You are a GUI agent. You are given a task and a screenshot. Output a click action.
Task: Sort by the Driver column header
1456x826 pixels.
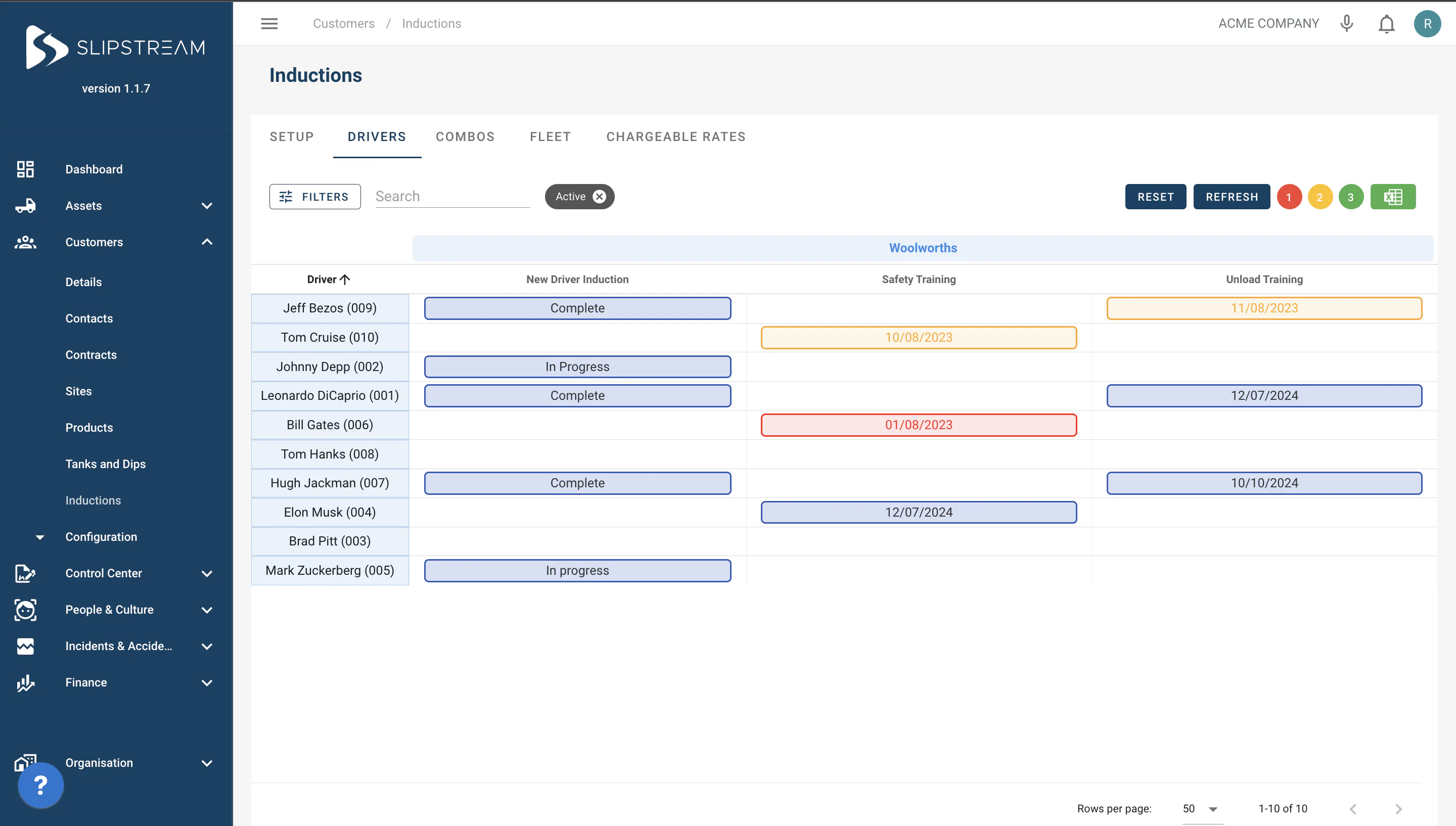tap(329, 279)
